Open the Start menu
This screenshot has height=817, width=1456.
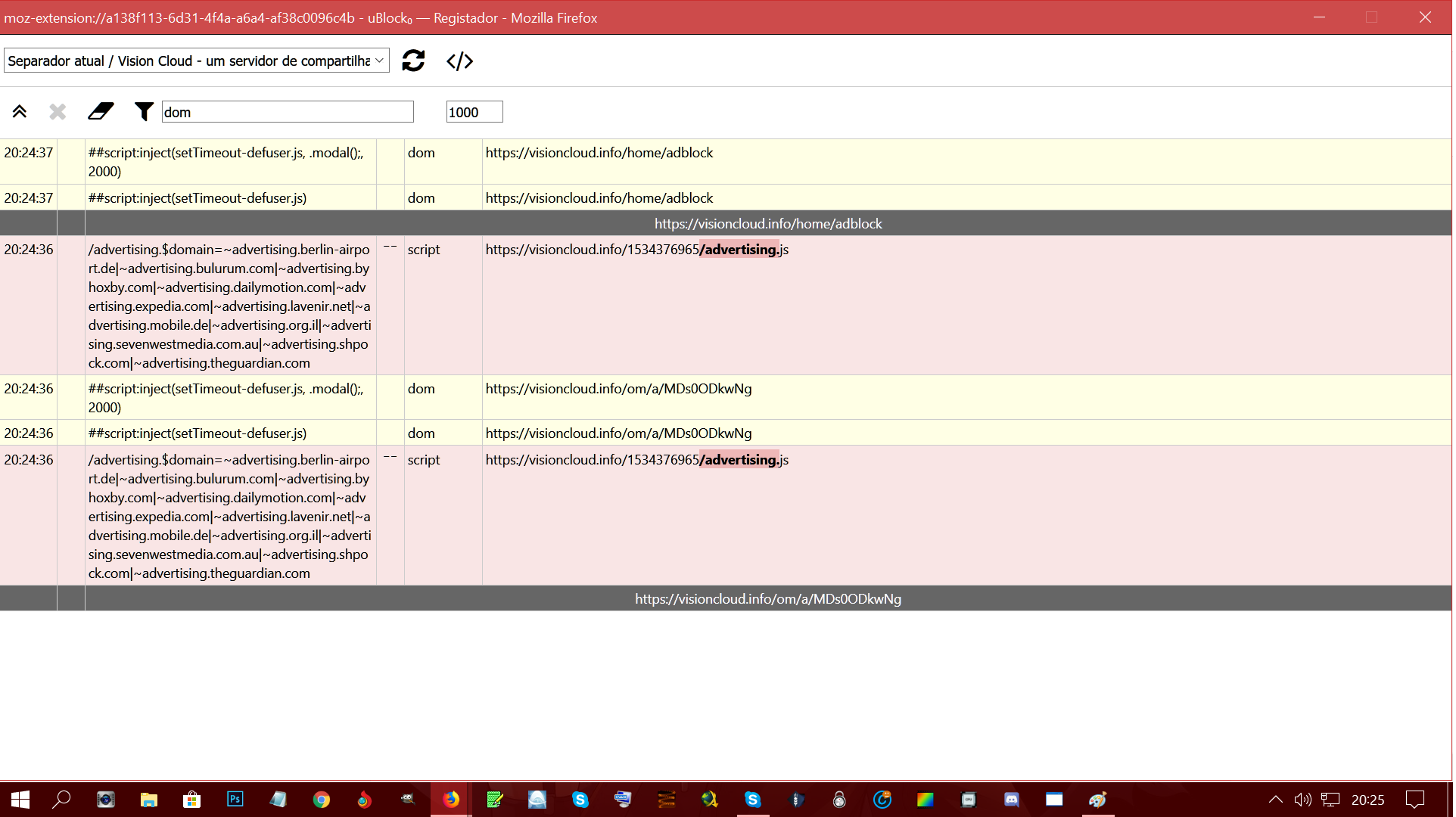(x=18, y=800)
